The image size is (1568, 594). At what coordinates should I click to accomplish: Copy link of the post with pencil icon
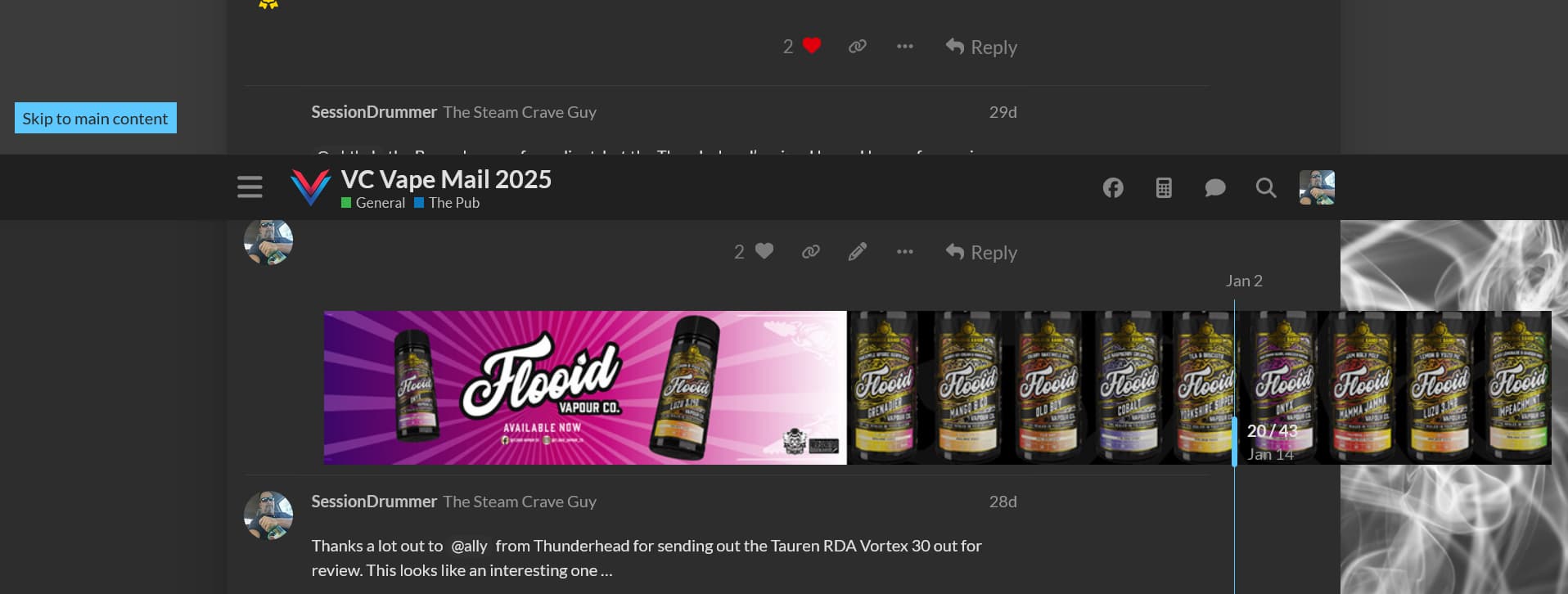(x=811, y=251)
